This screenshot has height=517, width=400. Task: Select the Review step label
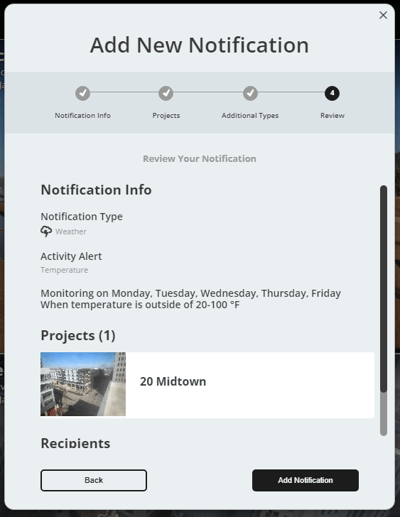click(332, 115)
